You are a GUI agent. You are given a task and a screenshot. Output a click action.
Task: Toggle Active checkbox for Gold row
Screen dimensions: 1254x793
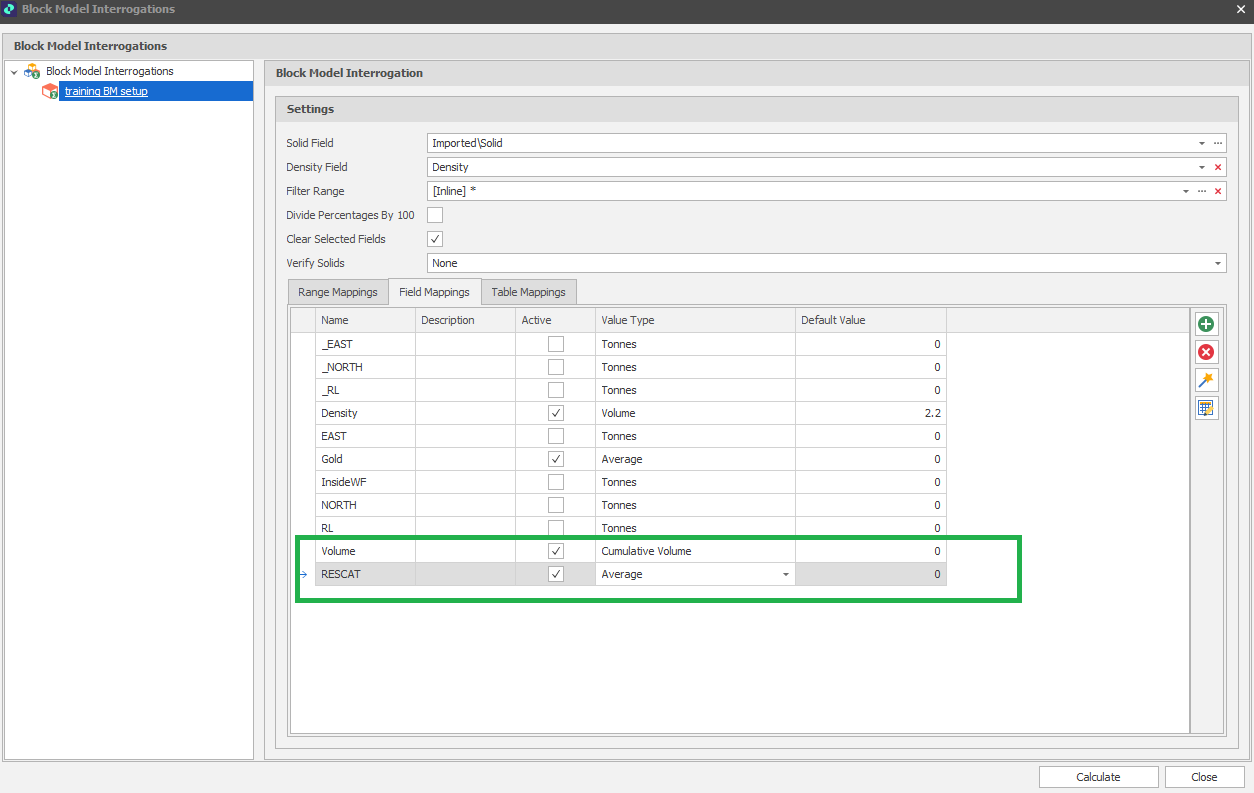[556, 459]
